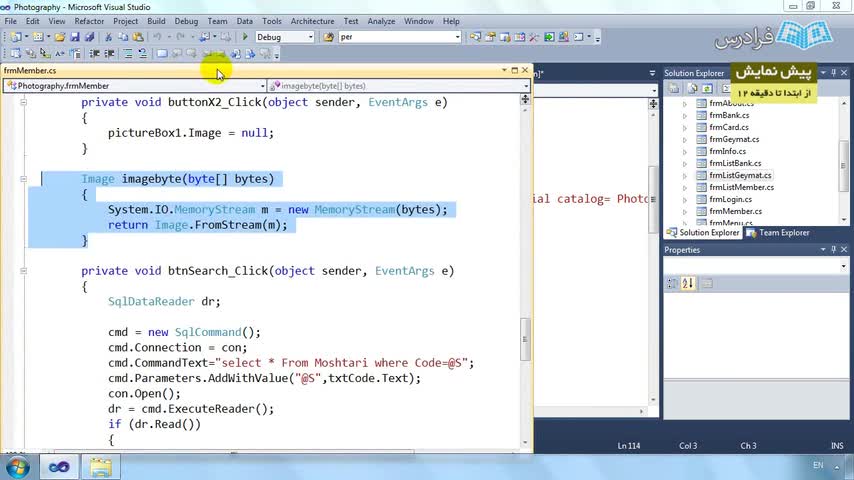This screenshot has height=480, width=854.
Task: Click the Paste clipboard icon
Action: (138, 37)
